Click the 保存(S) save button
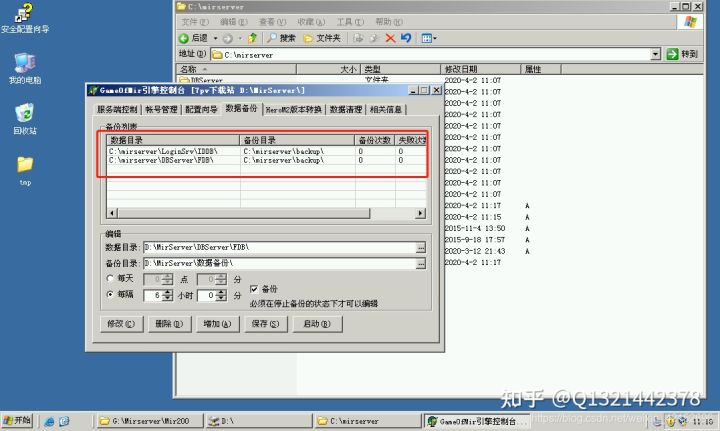720x431 pixels. (x=266, y=324)
